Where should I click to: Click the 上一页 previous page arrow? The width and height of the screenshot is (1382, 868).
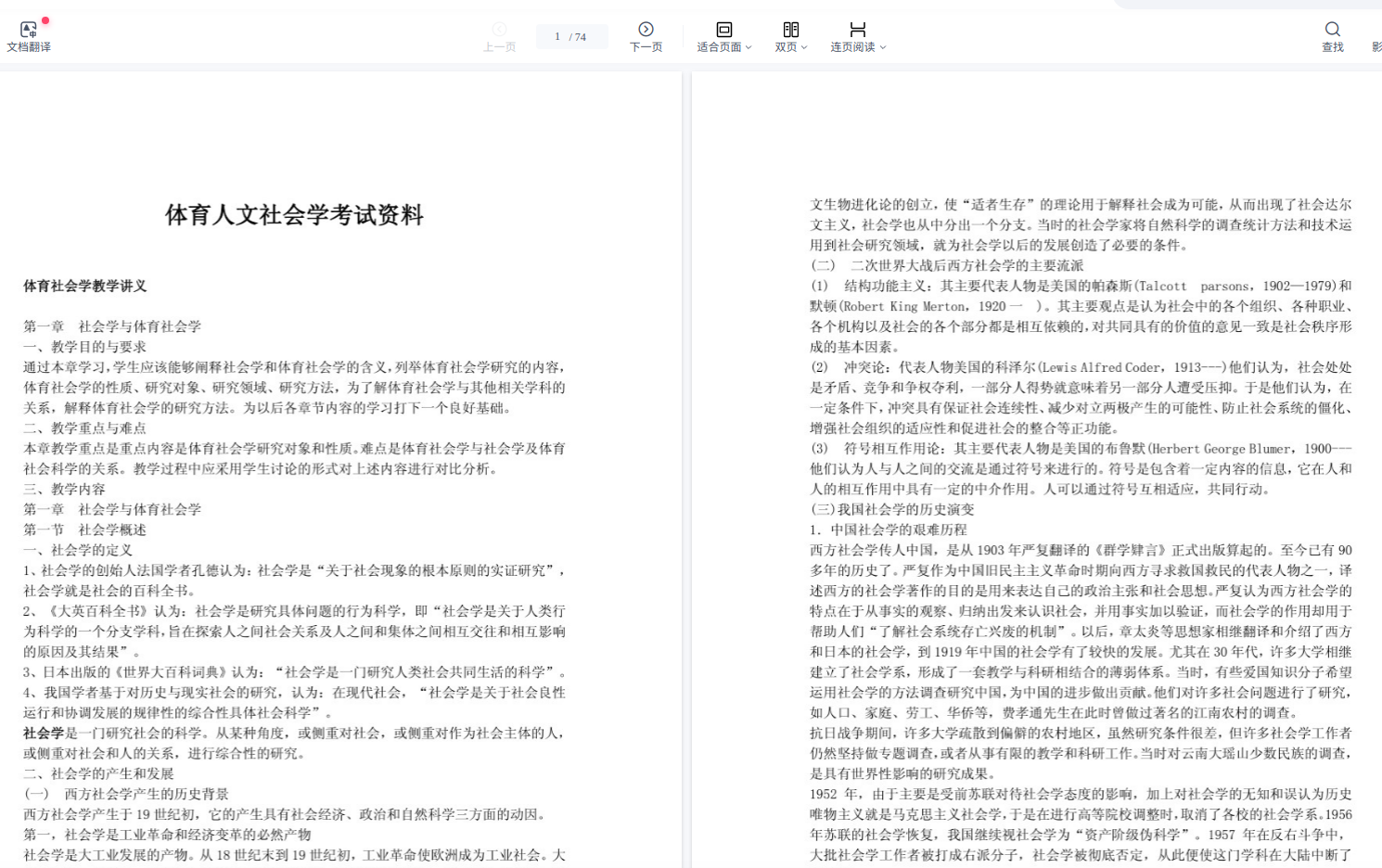coord(499,30)
